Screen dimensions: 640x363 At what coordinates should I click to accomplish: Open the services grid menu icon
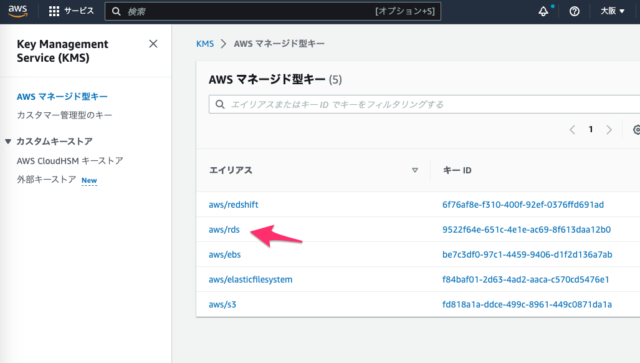click(x=54, y=11)
